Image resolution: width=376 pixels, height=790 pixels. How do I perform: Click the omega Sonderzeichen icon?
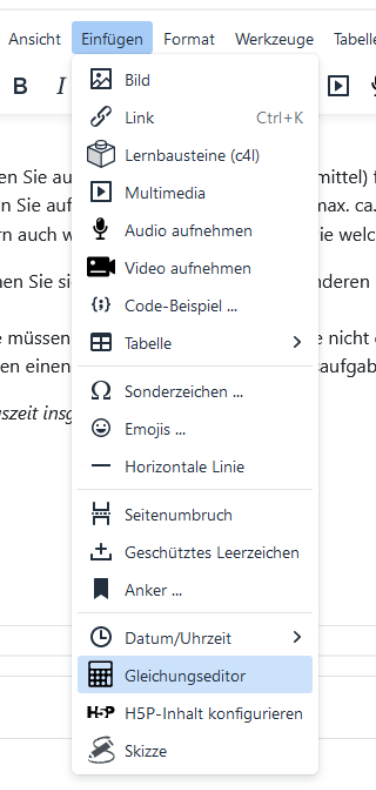coord(101,391)
